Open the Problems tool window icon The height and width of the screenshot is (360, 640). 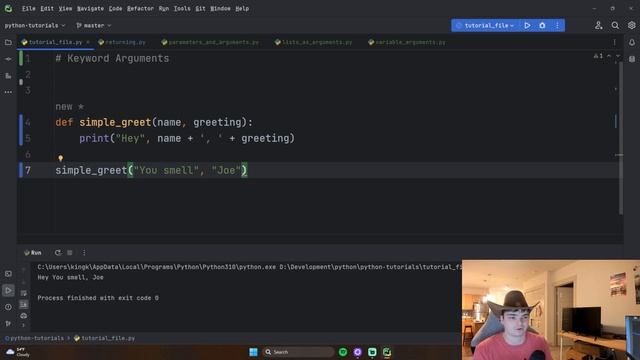point(8,307)
